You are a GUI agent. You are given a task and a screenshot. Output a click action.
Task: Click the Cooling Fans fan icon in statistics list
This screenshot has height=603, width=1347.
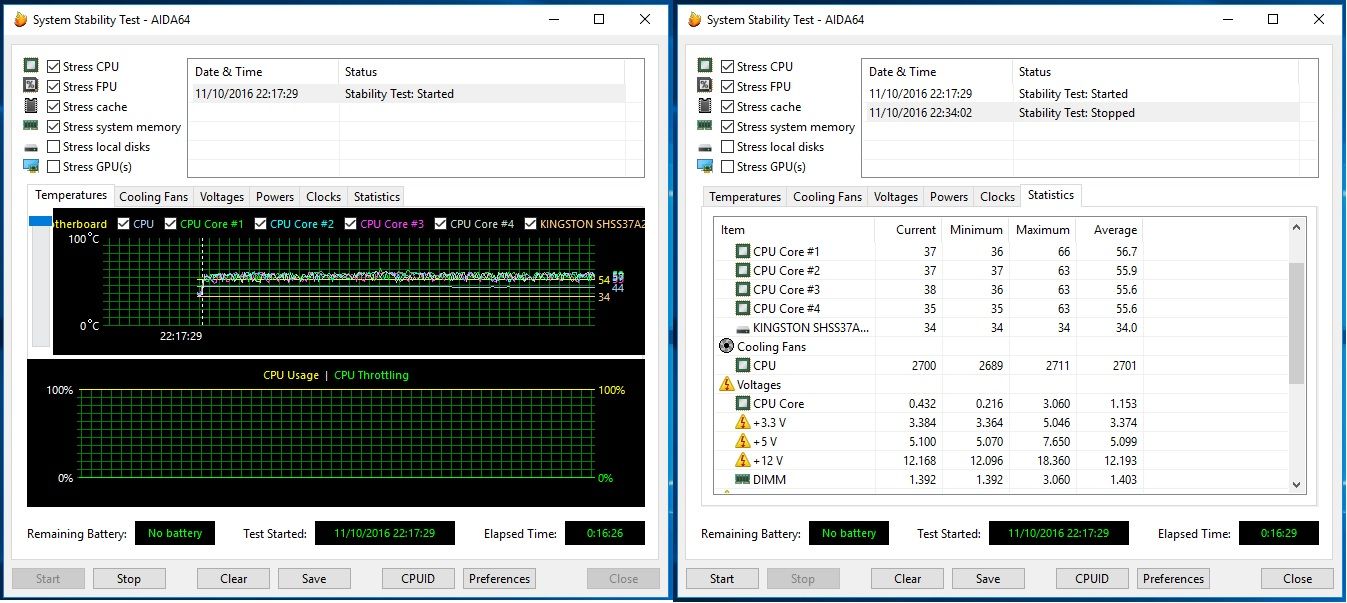point(726,347)
